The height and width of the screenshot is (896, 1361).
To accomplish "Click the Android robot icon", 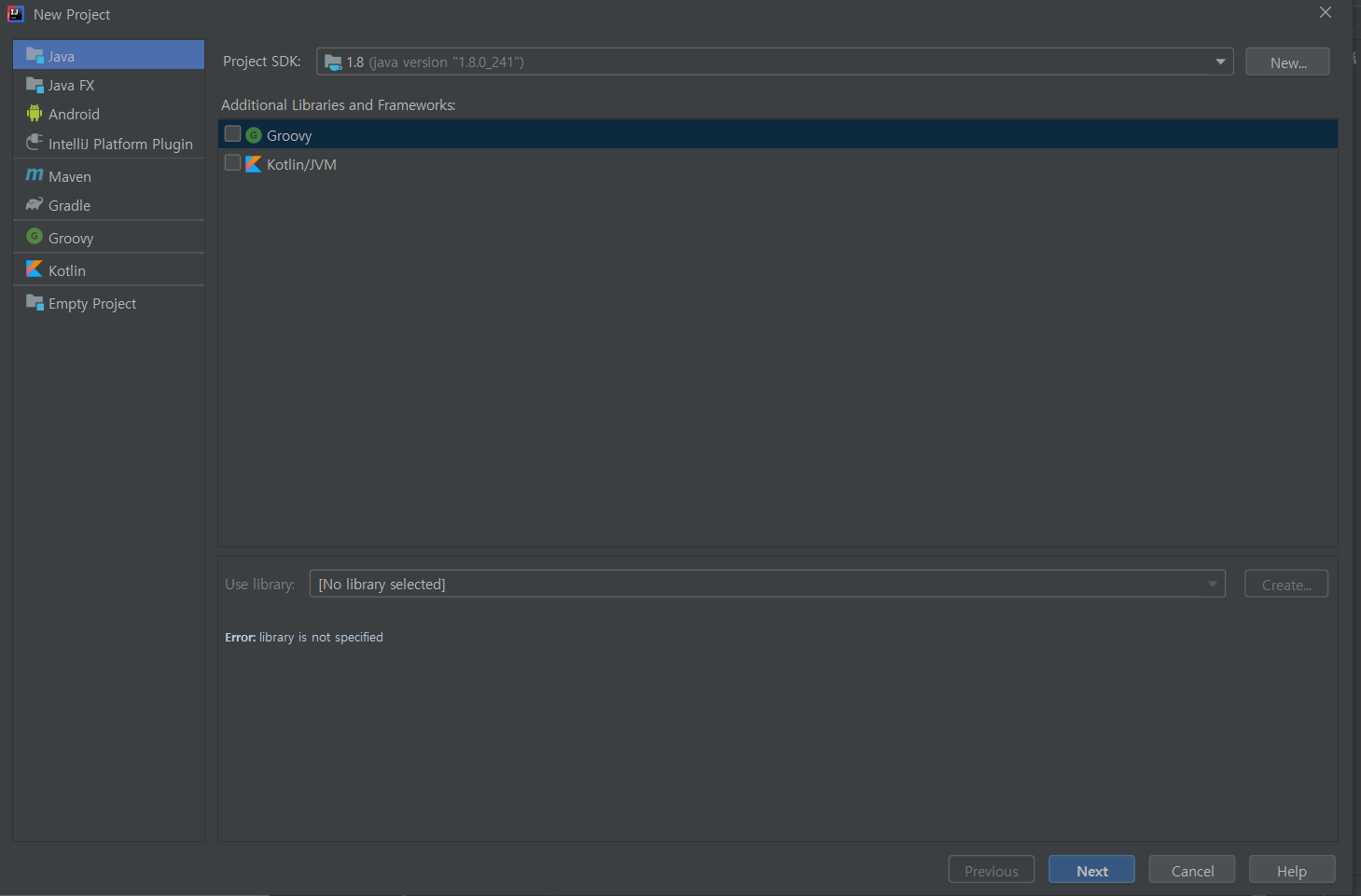I will click(35, 113).
